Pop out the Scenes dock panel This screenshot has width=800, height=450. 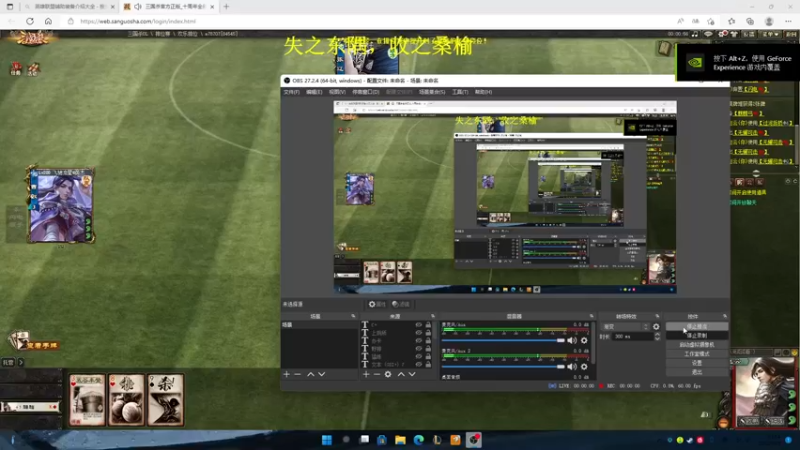(353, 316)
